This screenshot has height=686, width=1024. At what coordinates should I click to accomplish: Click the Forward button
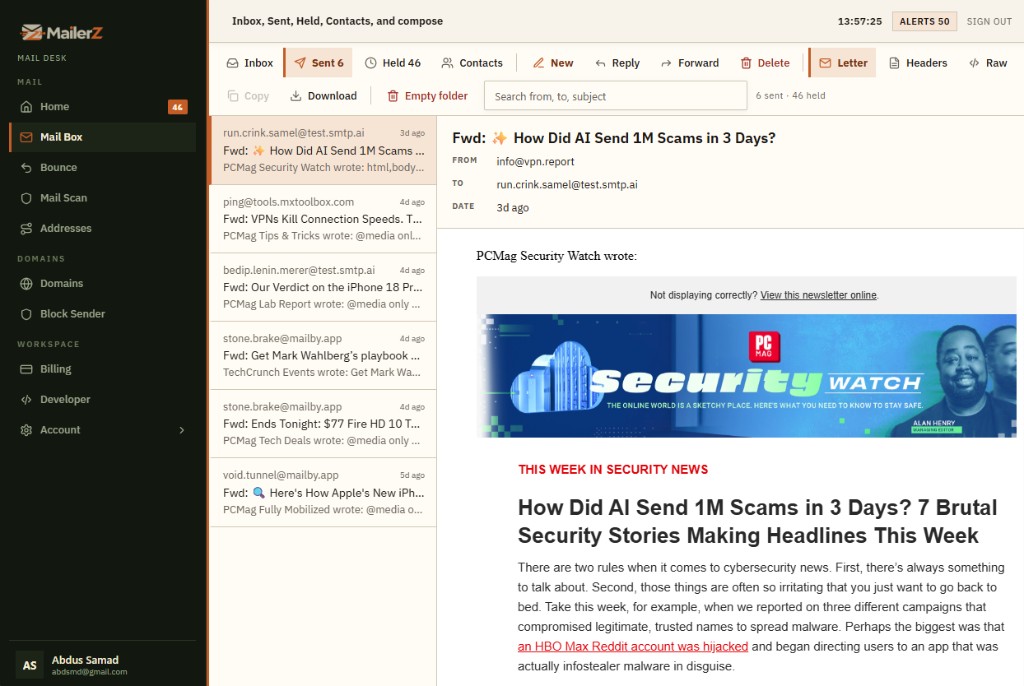point(690,63)
